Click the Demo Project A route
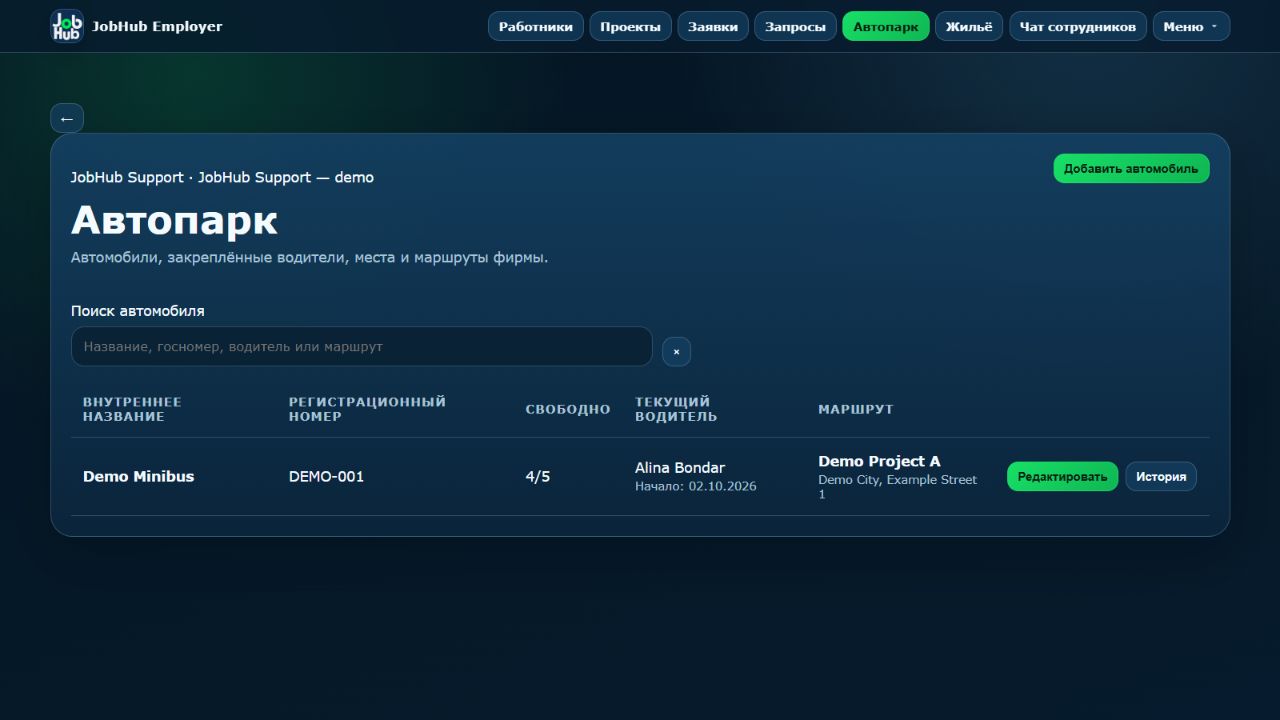Viewport: 1280px width, 720px height. click(x=879, y=461)
